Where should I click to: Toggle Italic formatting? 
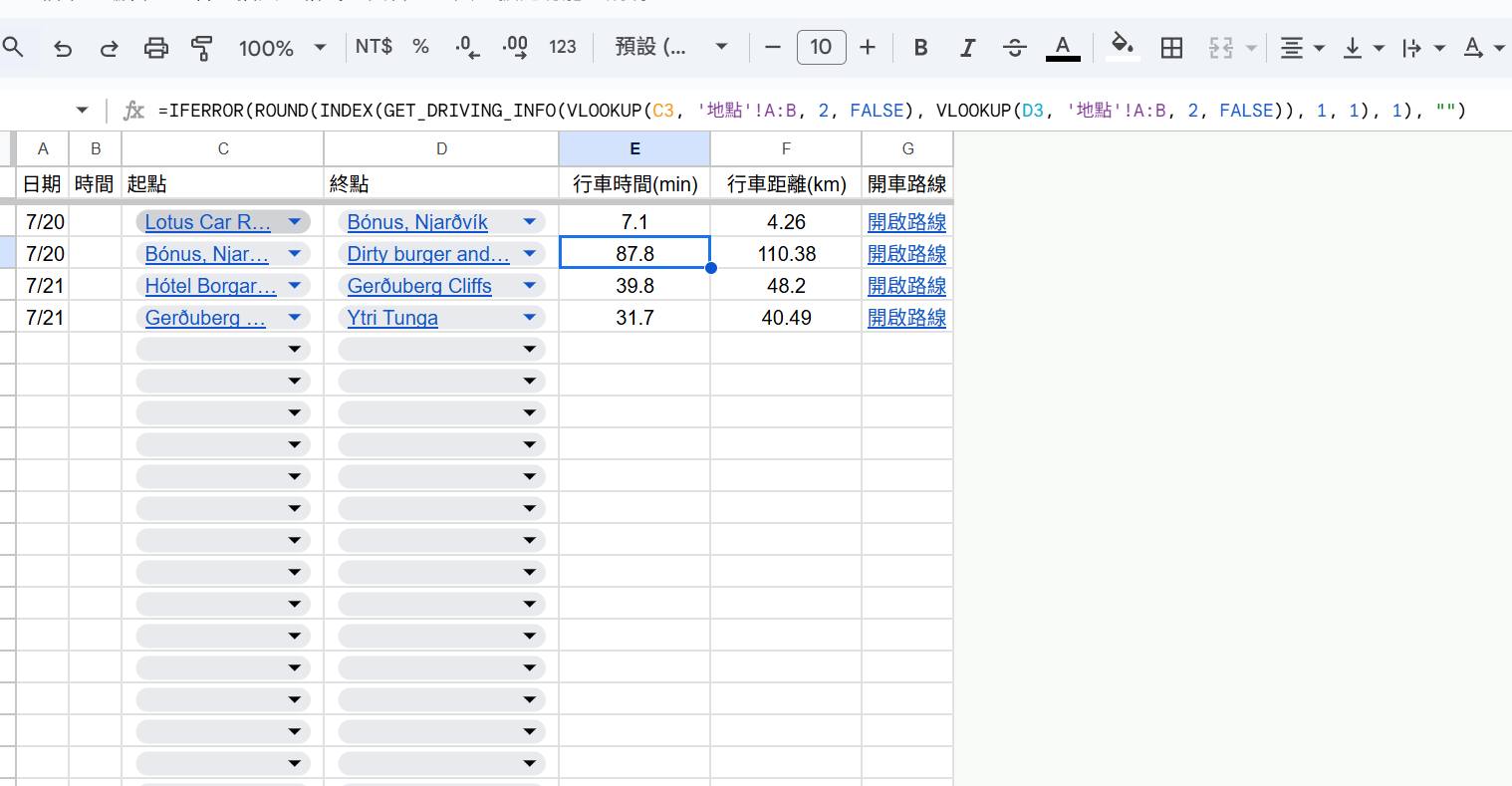tap(966, 48)
